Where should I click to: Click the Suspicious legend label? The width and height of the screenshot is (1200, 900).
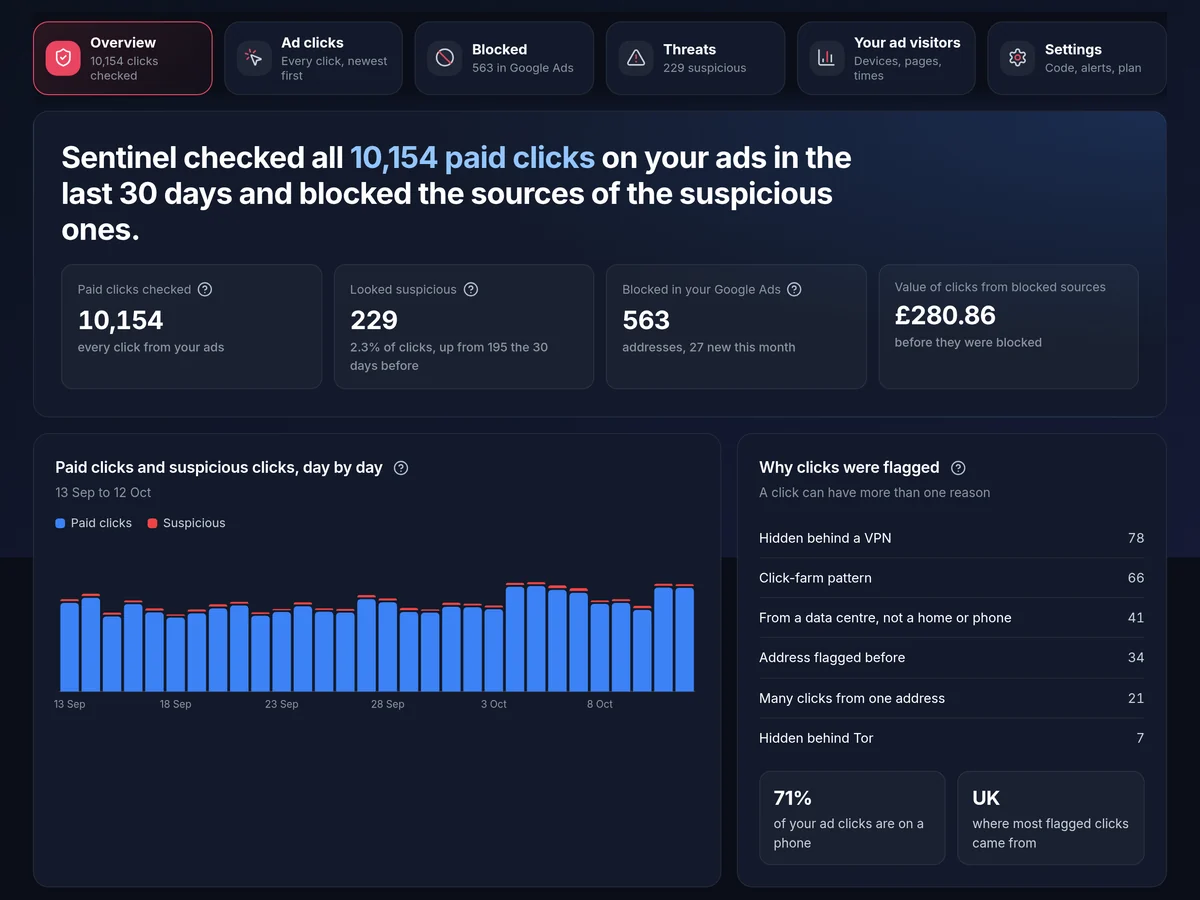(194, 523)
